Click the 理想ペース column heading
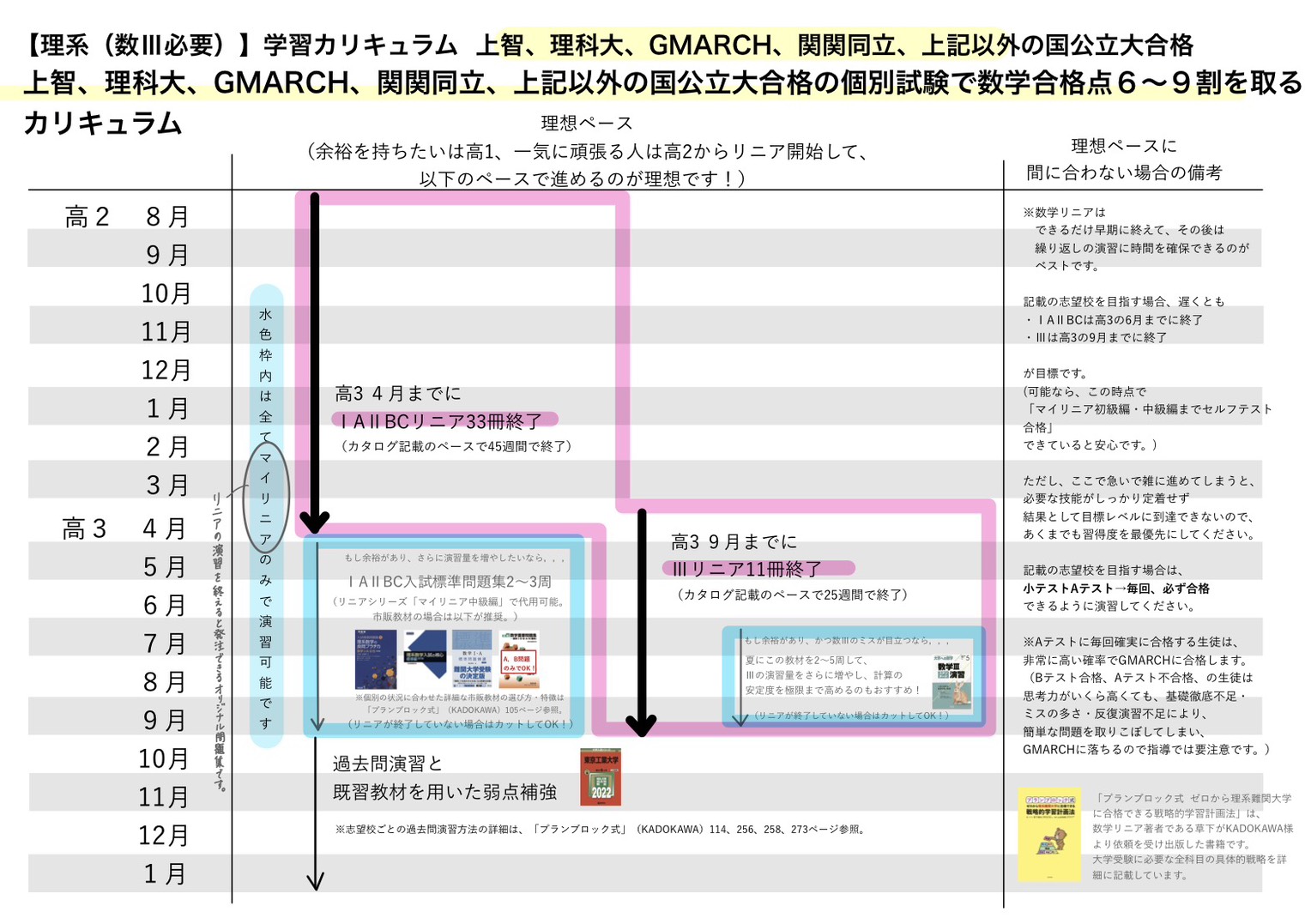The width and height of the screenshot is (1305, 924). click(587, 124)
